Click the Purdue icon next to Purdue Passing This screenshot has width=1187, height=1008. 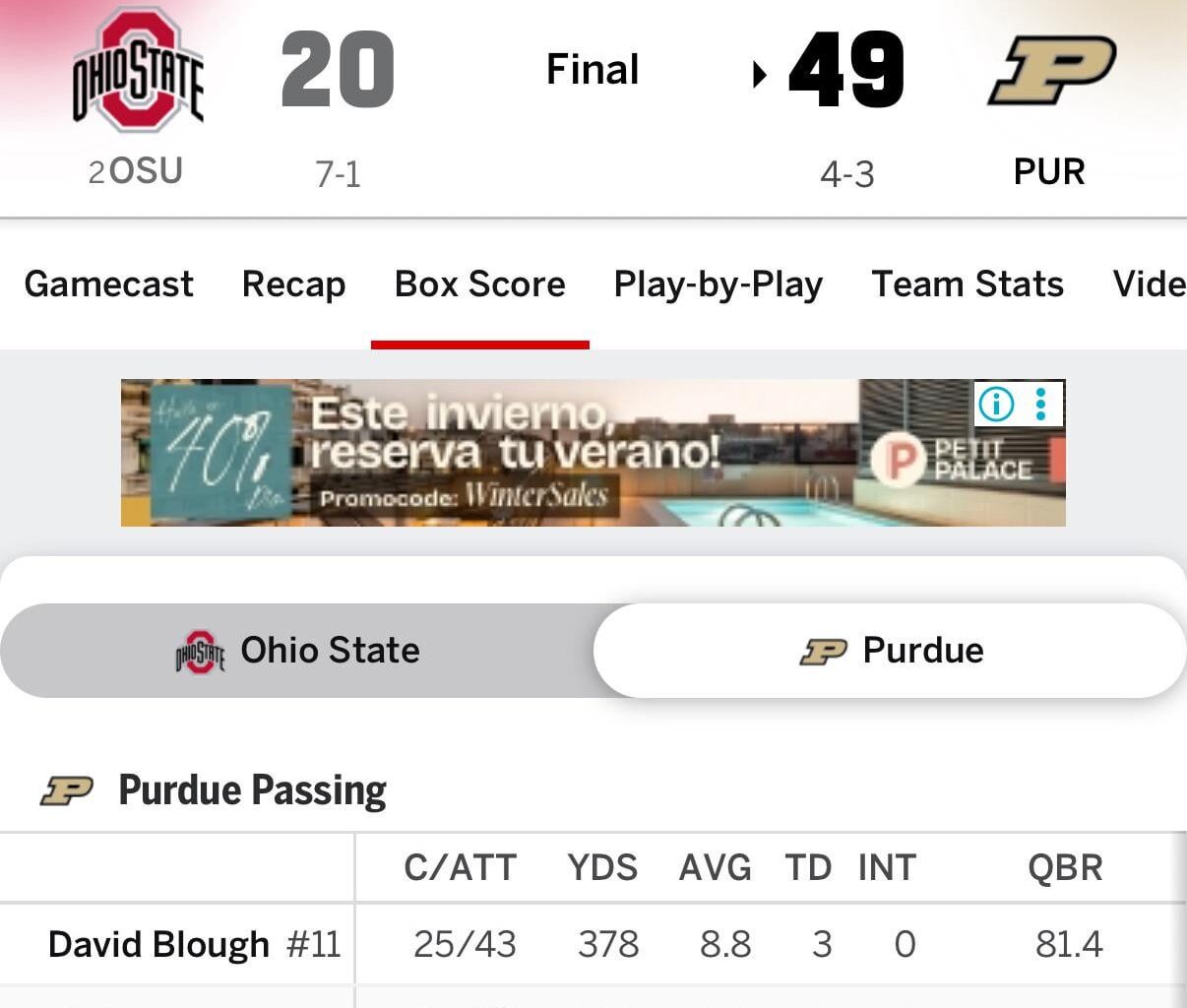click(65, 789)
